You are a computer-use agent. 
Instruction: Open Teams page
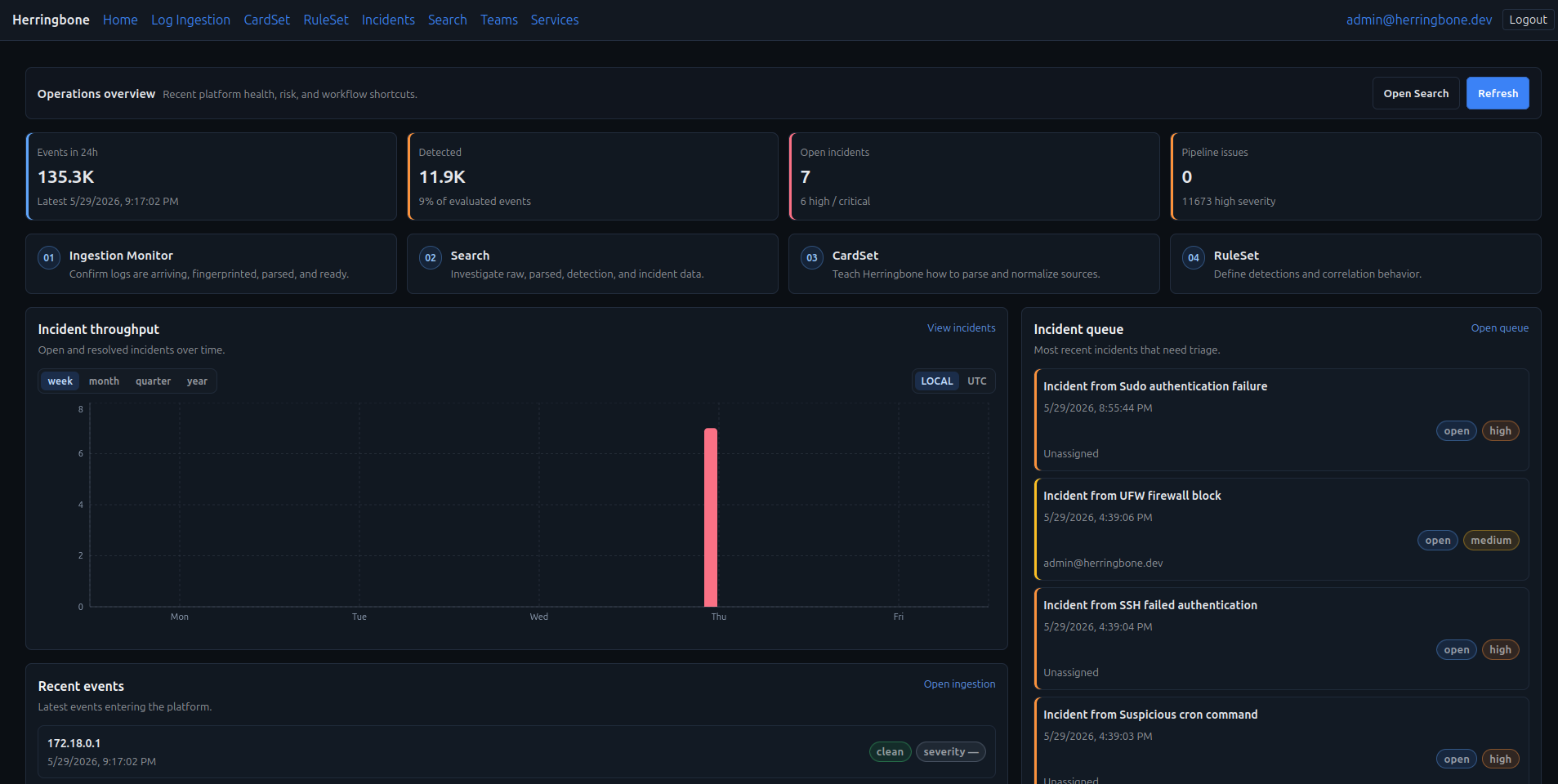point(499,20)
